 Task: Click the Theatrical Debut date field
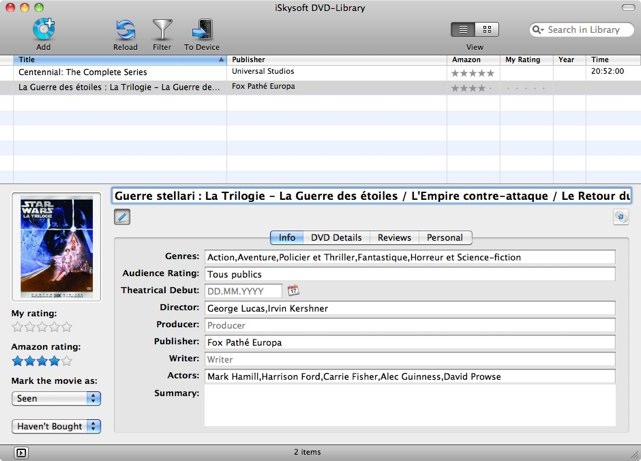pyautogui.click(x=243, y=291)
